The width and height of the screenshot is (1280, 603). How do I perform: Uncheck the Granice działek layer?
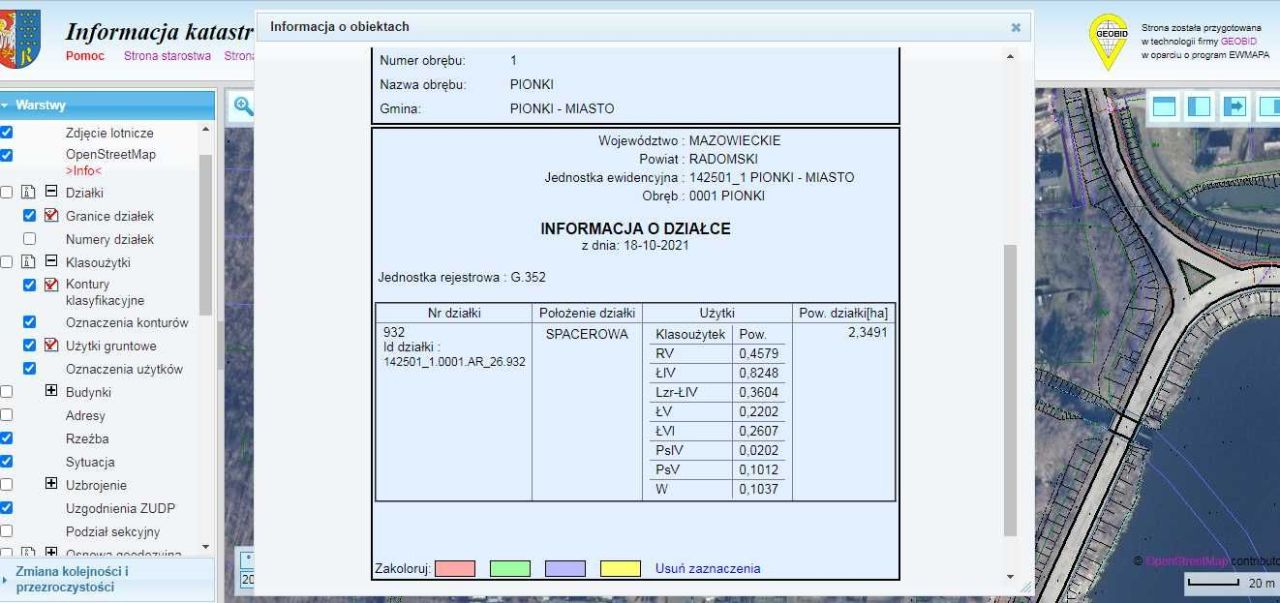tap(29, 216)
